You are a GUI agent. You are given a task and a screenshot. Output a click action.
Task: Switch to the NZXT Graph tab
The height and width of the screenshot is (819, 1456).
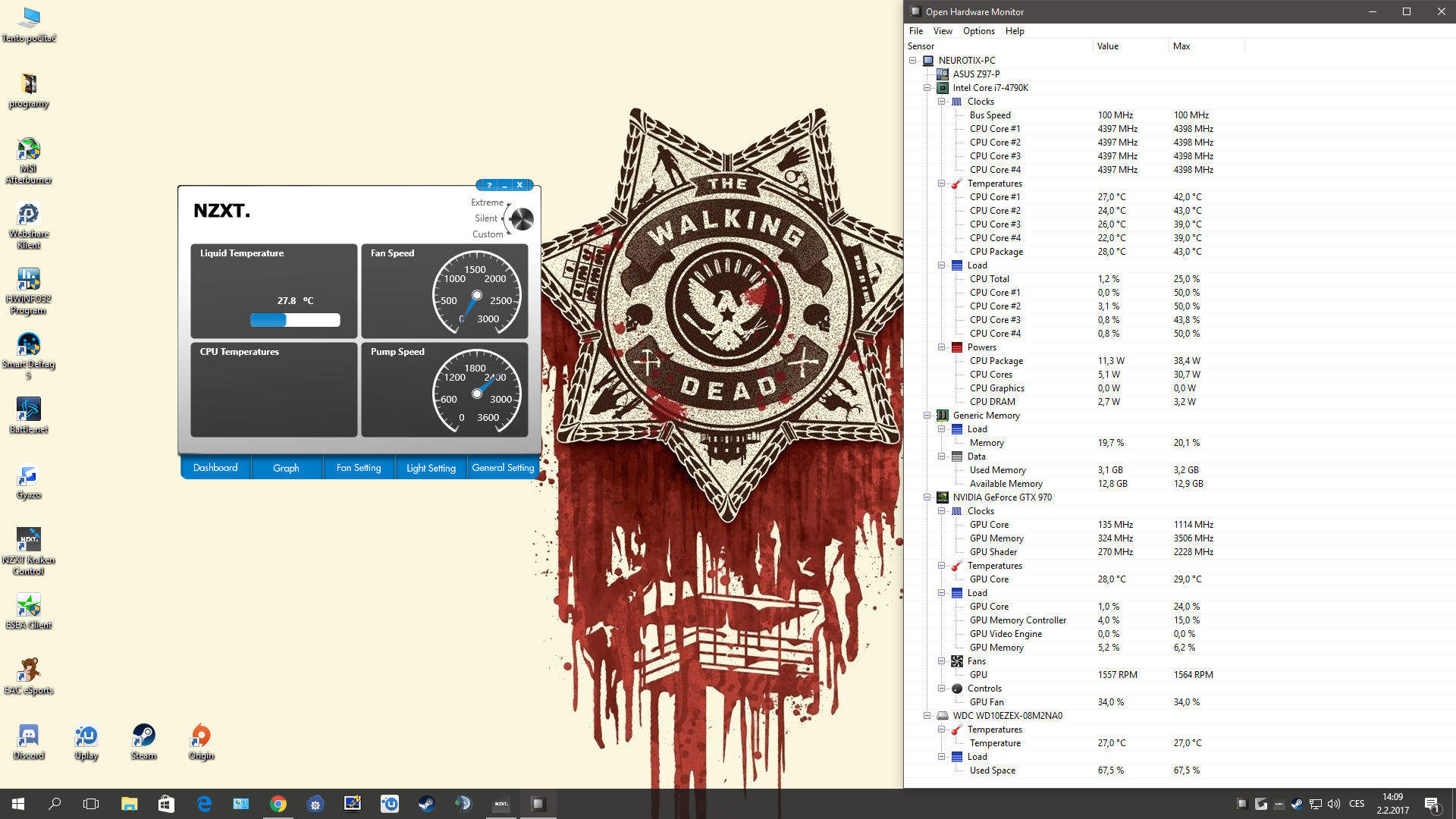(x=286, y=468)
